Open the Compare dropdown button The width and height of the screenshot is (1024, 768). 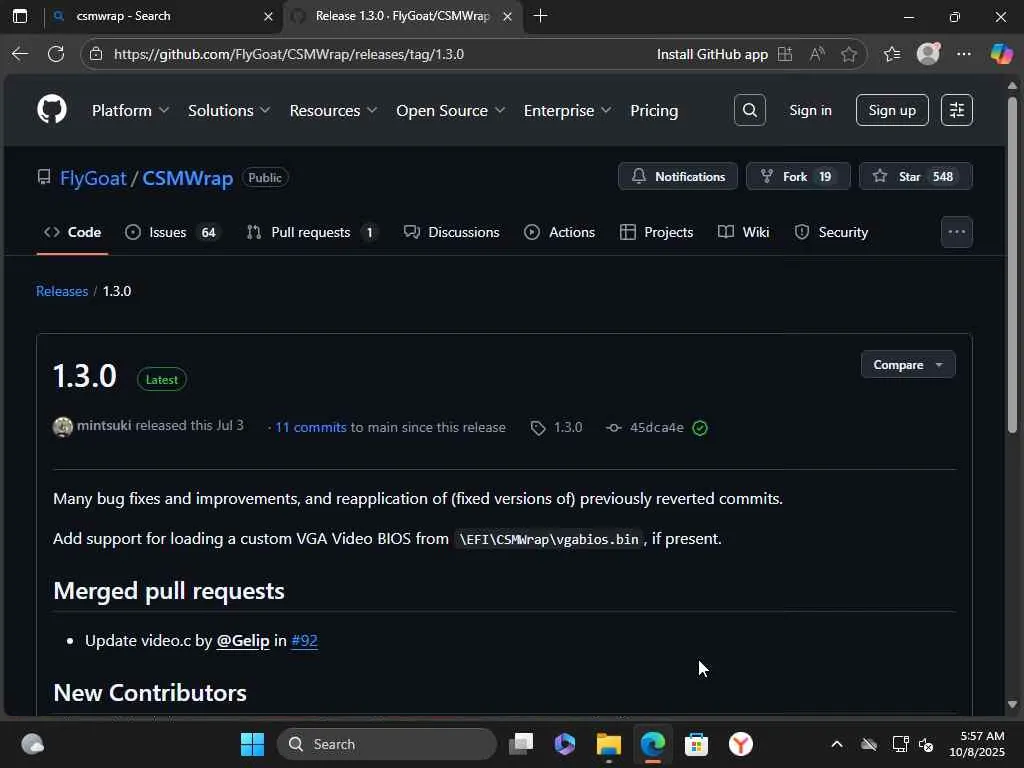[x=908, y=364]
